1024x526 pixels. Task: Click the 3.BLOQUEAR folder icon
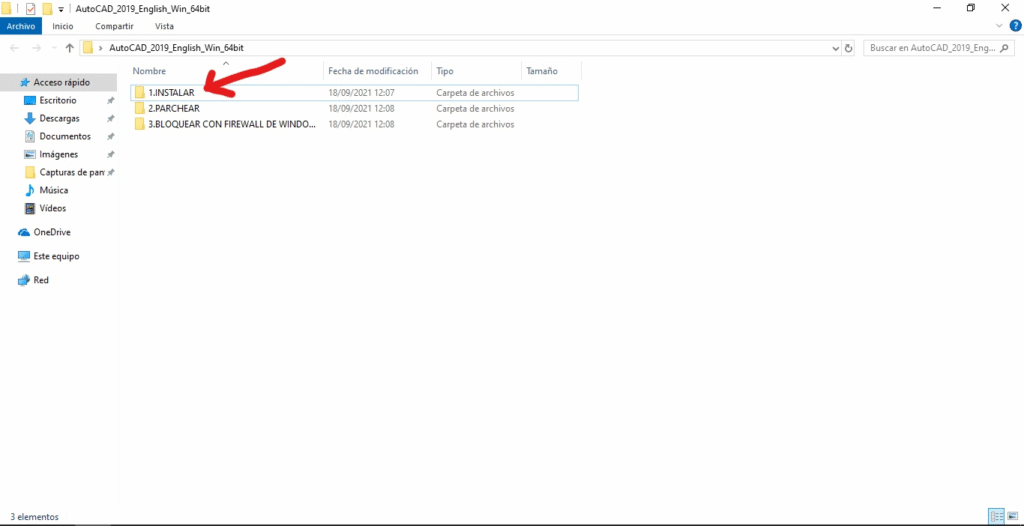pos(140,124)
